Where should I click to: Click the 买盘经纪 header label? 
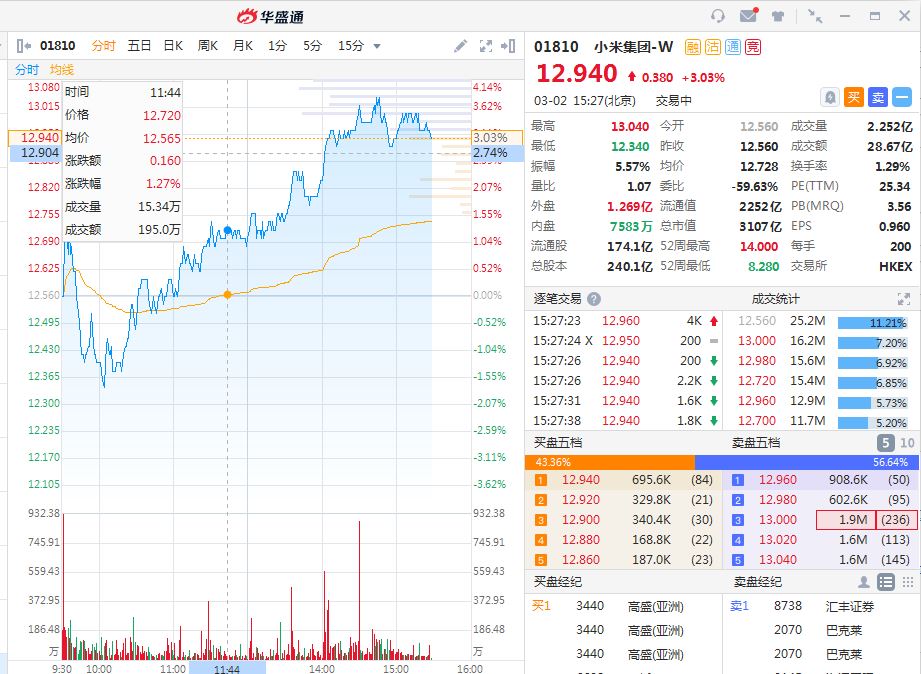pyautogui.click(x=557, y=582)
